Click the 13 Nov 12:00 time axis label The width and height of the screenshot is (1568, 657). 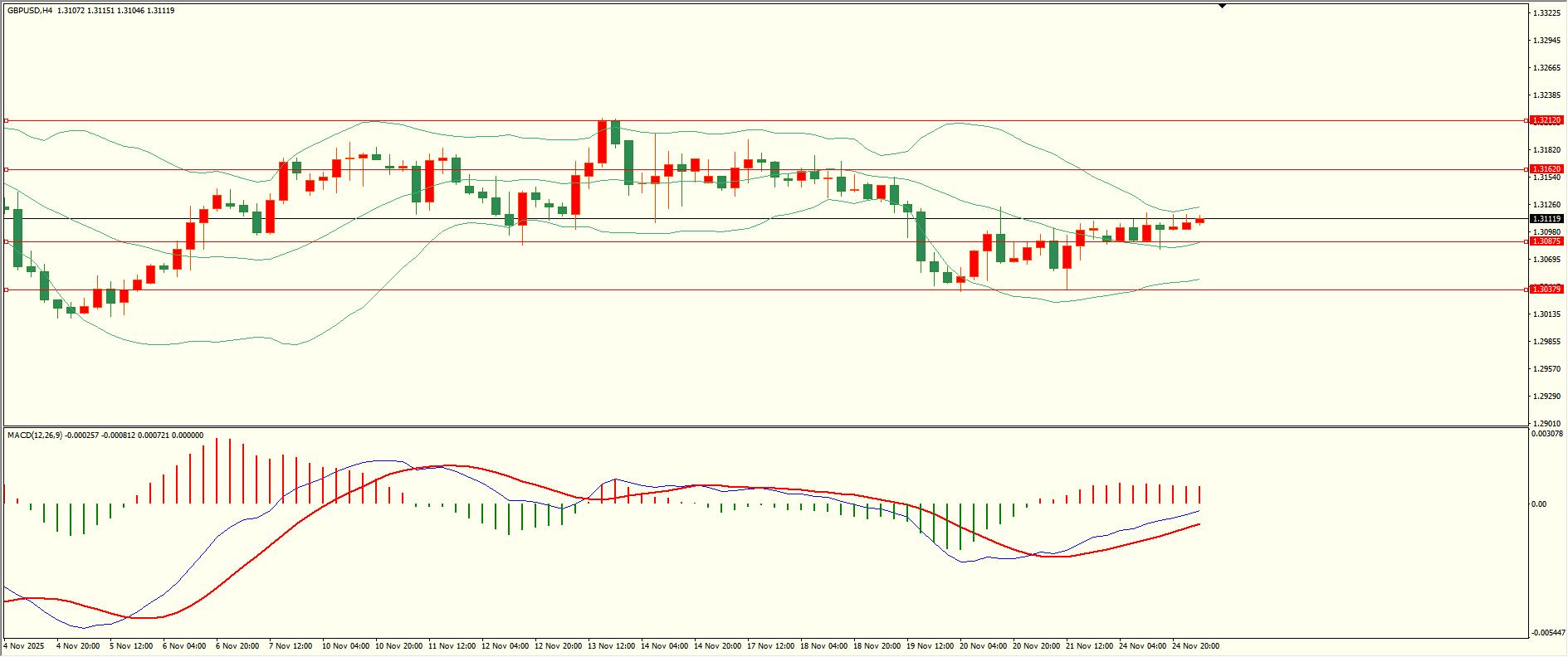611,646
